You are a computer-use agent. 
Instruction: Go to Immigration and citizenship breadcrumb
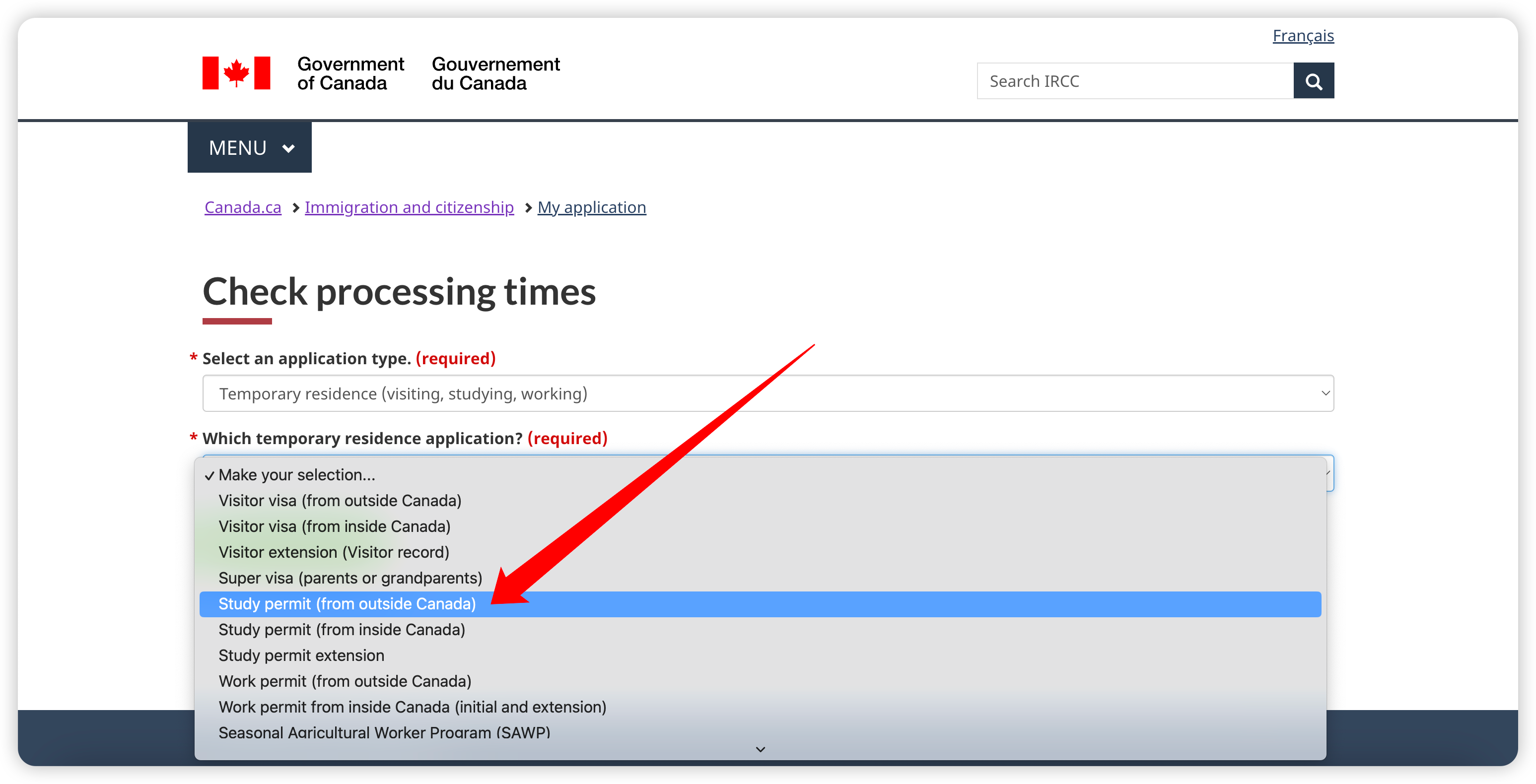tap(409, 207)
